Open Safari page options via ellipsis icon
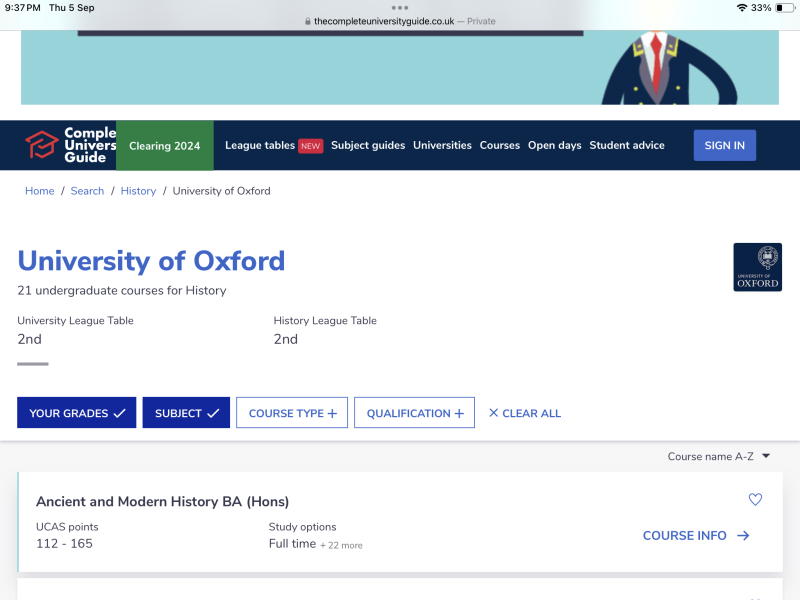 [x=400, y=8]
